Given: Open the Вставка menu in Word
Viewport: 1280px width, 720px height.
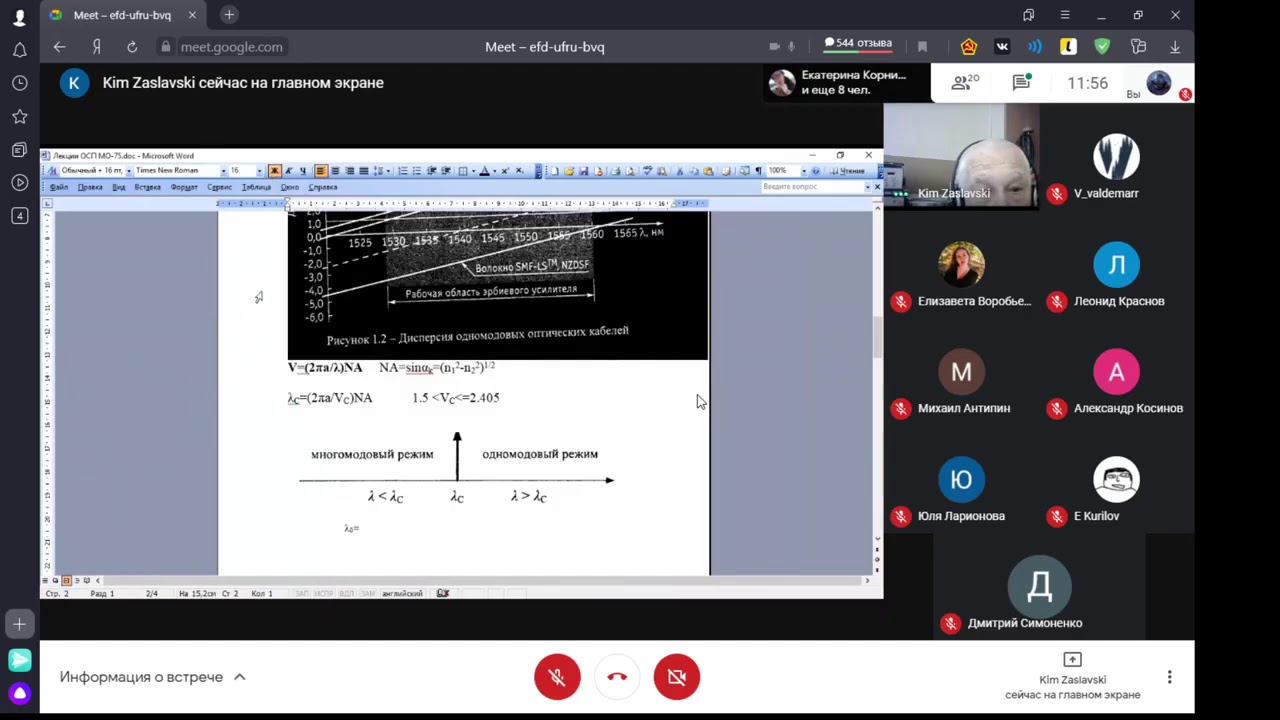Looking at the screenshot, I should pos(148,187).
